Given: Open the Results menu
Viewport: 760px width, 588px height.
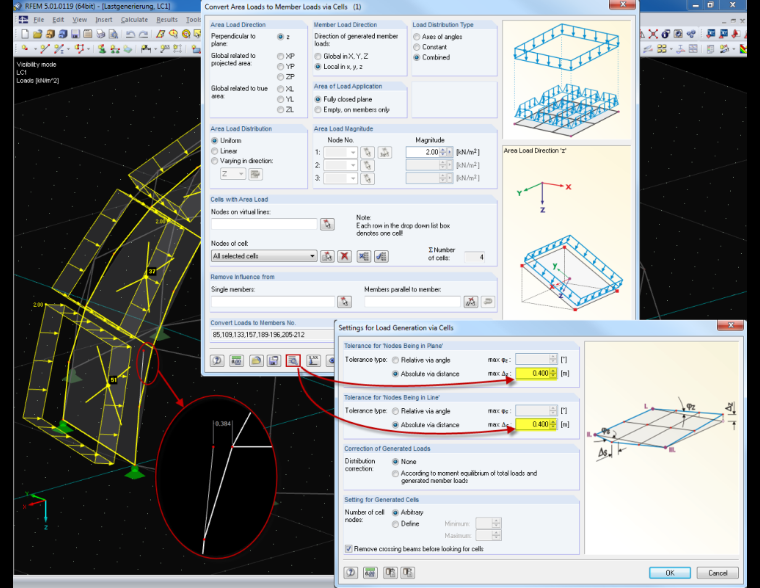Looking at the screenshot, I should tap(167, 19).
